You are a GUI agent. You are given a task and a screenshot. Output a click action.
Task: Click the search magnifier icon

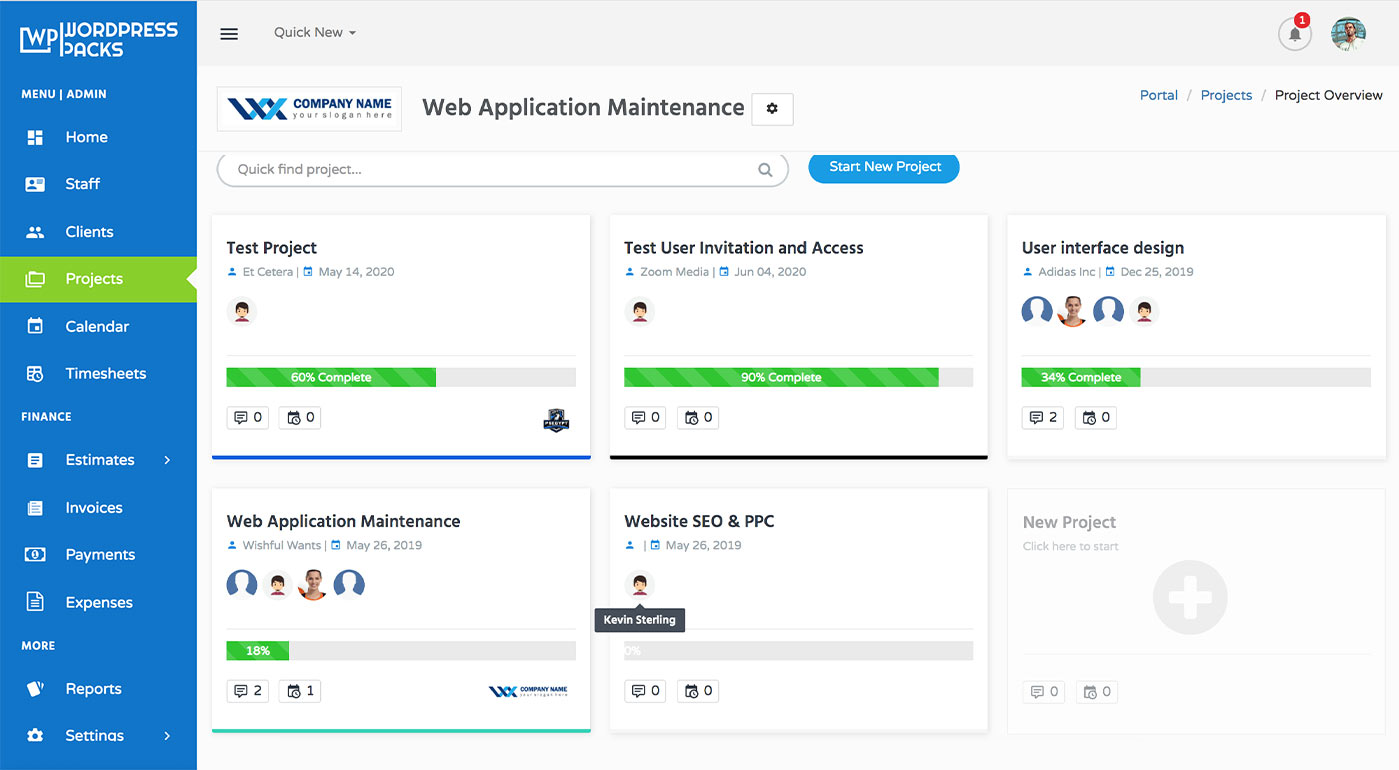pos(765,170)
